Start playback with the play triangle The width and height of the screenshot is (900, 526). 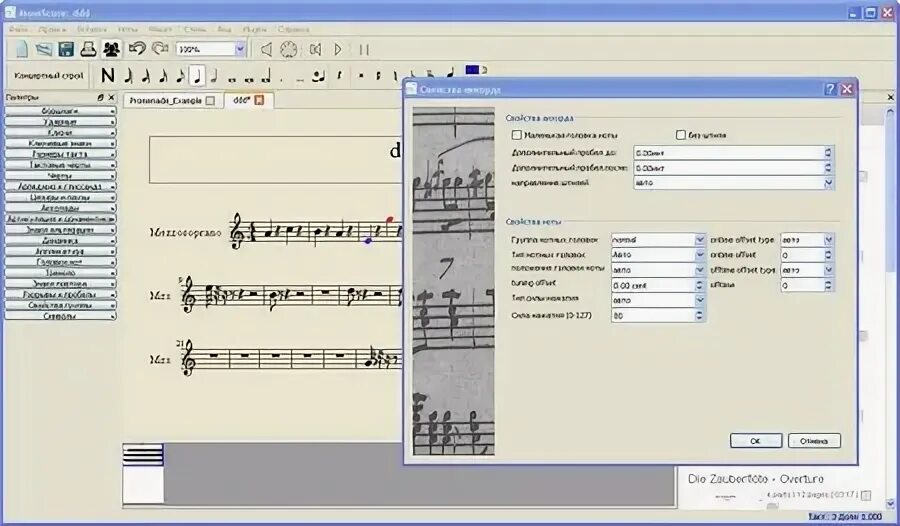click(338, 49)
